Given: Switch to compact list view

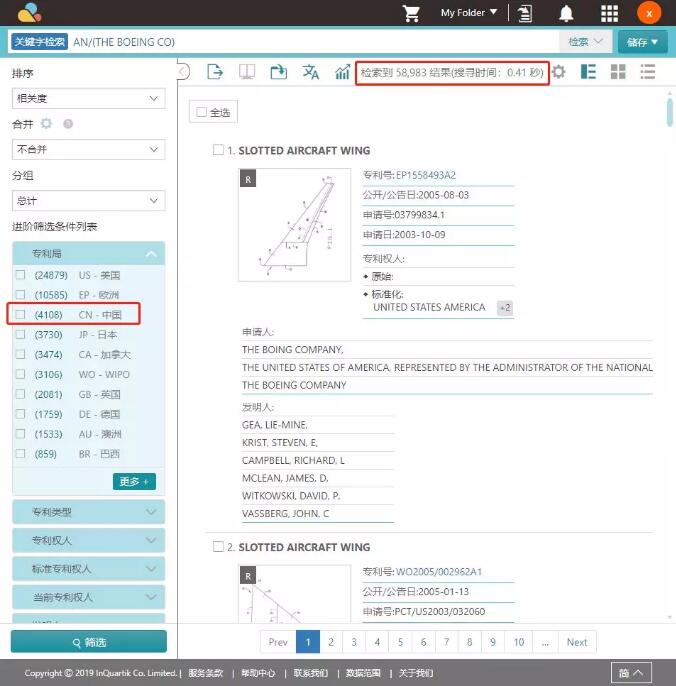Looking at the screenshot, I should coord(648,71).
